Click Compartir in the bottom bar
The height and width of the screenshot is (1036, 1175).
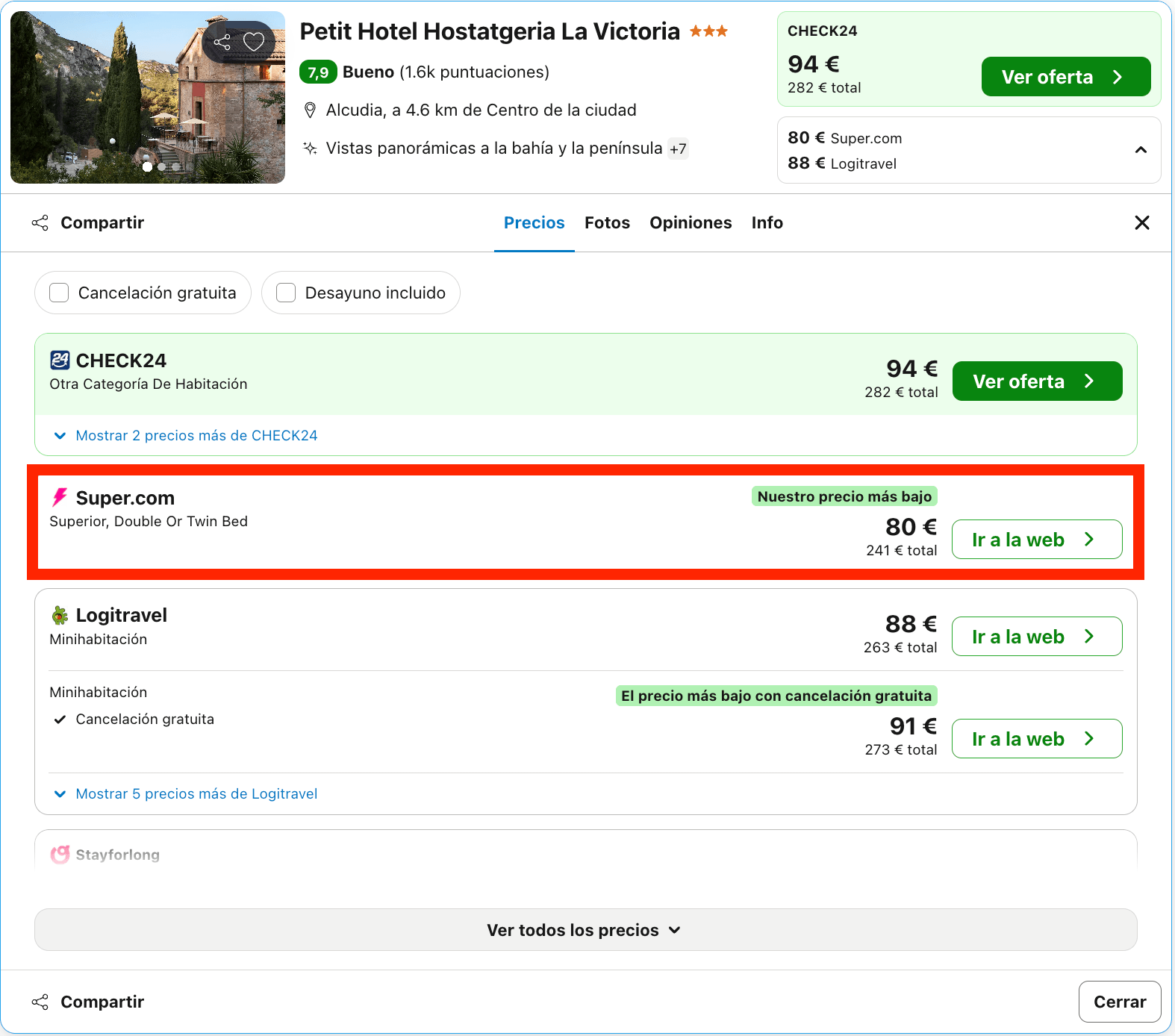88,1002
